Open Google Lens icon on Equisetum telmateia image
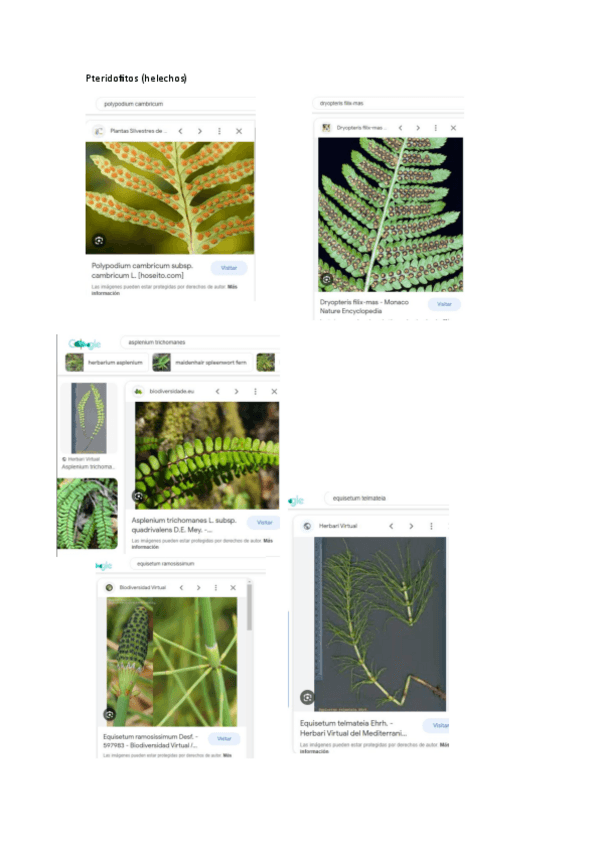Viewport: 599px width, 848px height. [307, 697]
